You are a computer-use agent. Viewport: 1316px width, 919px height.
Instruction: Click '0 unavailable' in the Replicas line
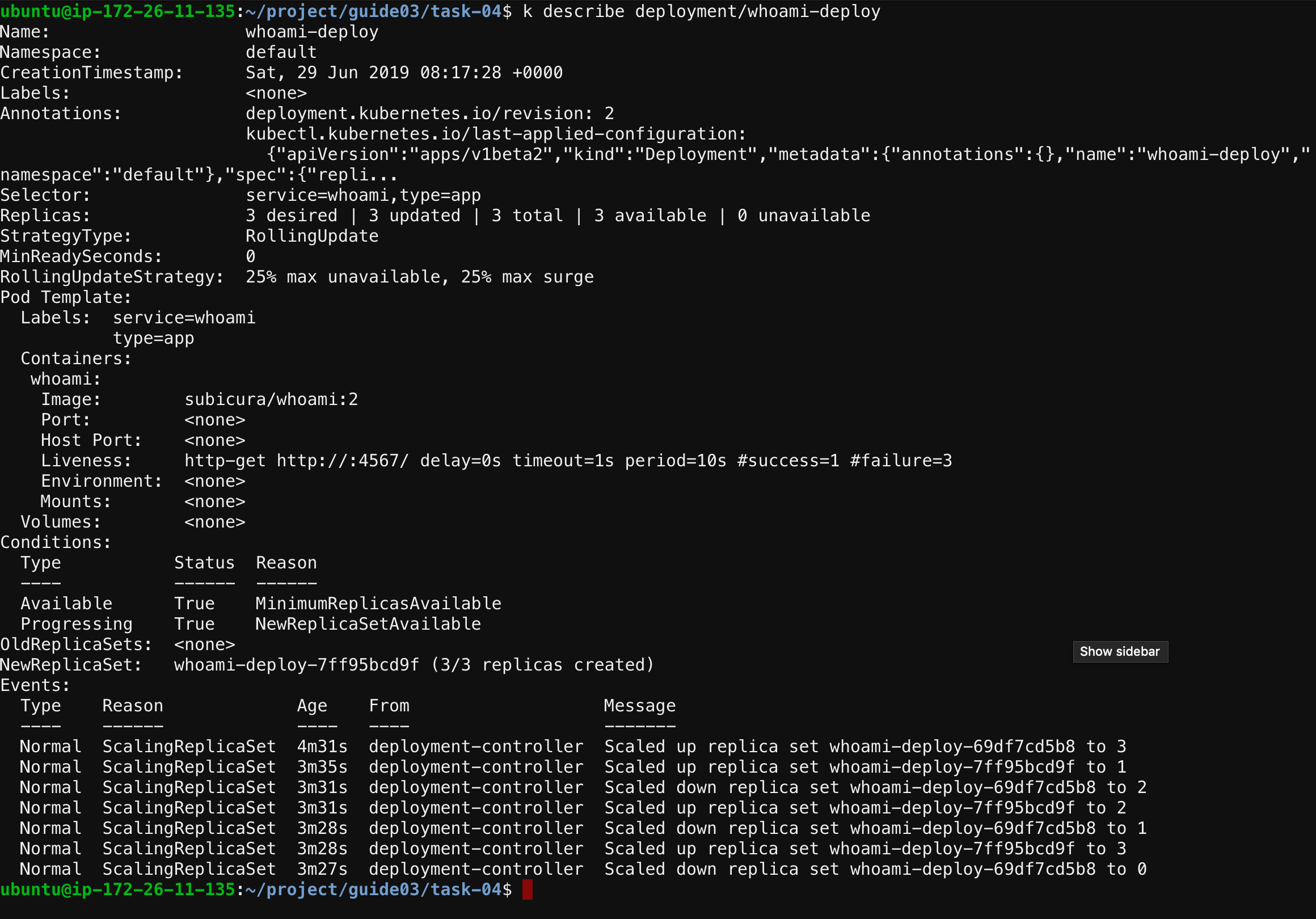804,216
